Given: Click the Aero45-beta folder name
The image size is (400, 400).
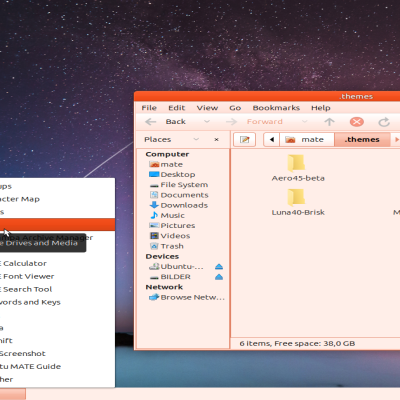Looking at the screenshot, I should pos(298,178).
